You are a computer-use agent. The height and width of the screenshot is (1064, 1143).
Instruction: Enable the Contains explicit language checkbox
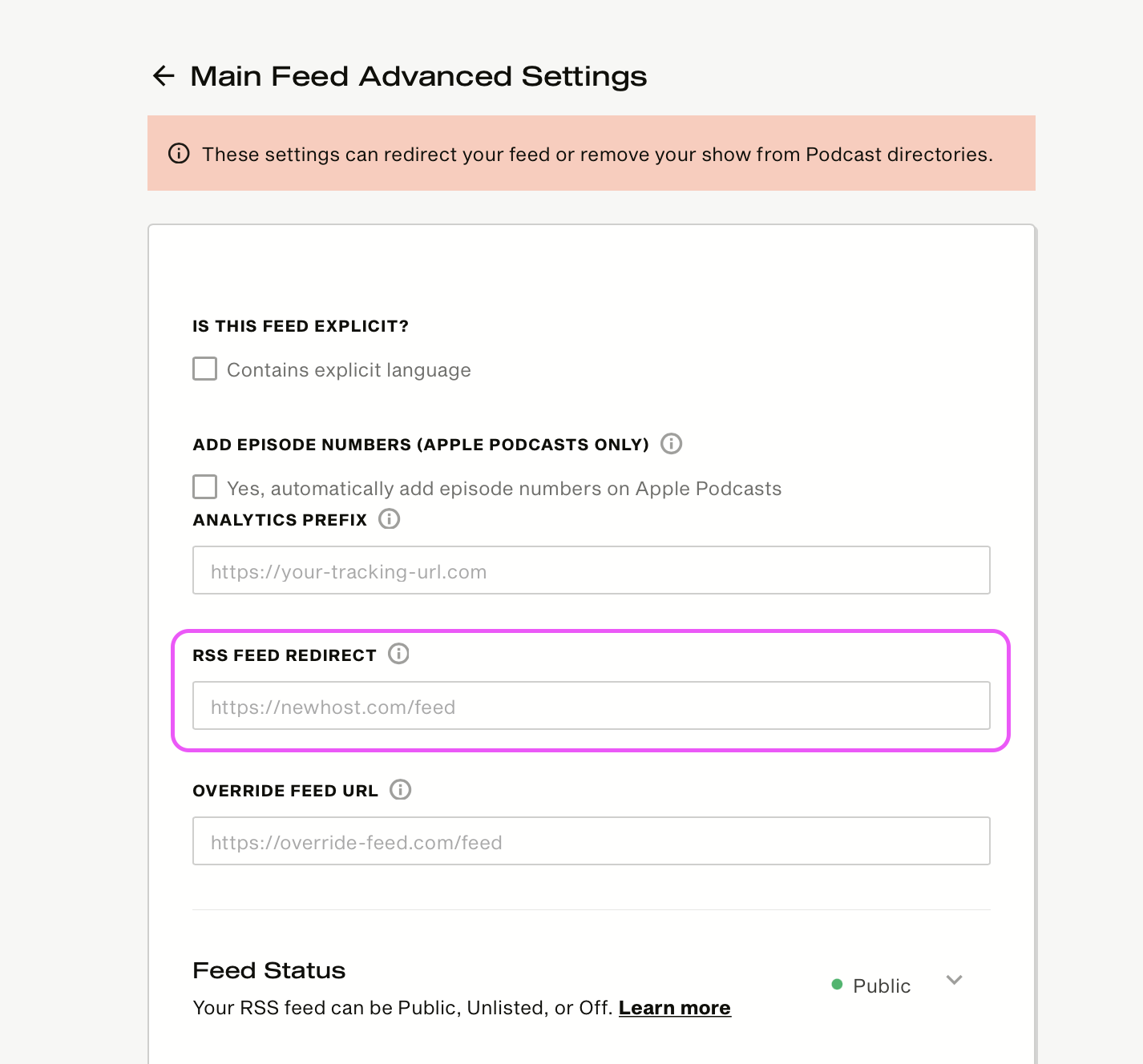coord(205,369)
